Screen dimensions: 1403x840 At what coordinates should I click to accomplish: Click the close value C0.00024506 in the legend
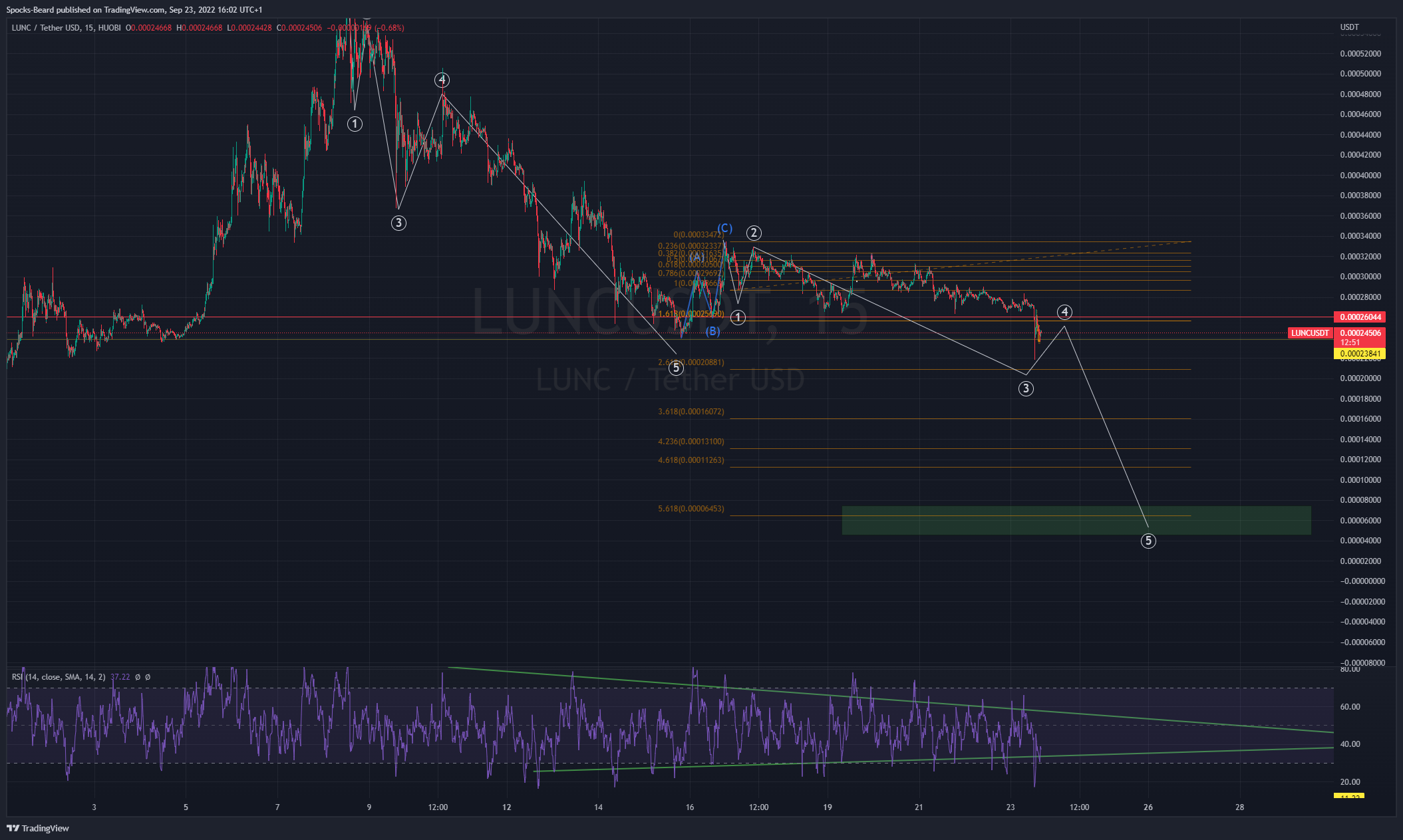click(299, 28)
